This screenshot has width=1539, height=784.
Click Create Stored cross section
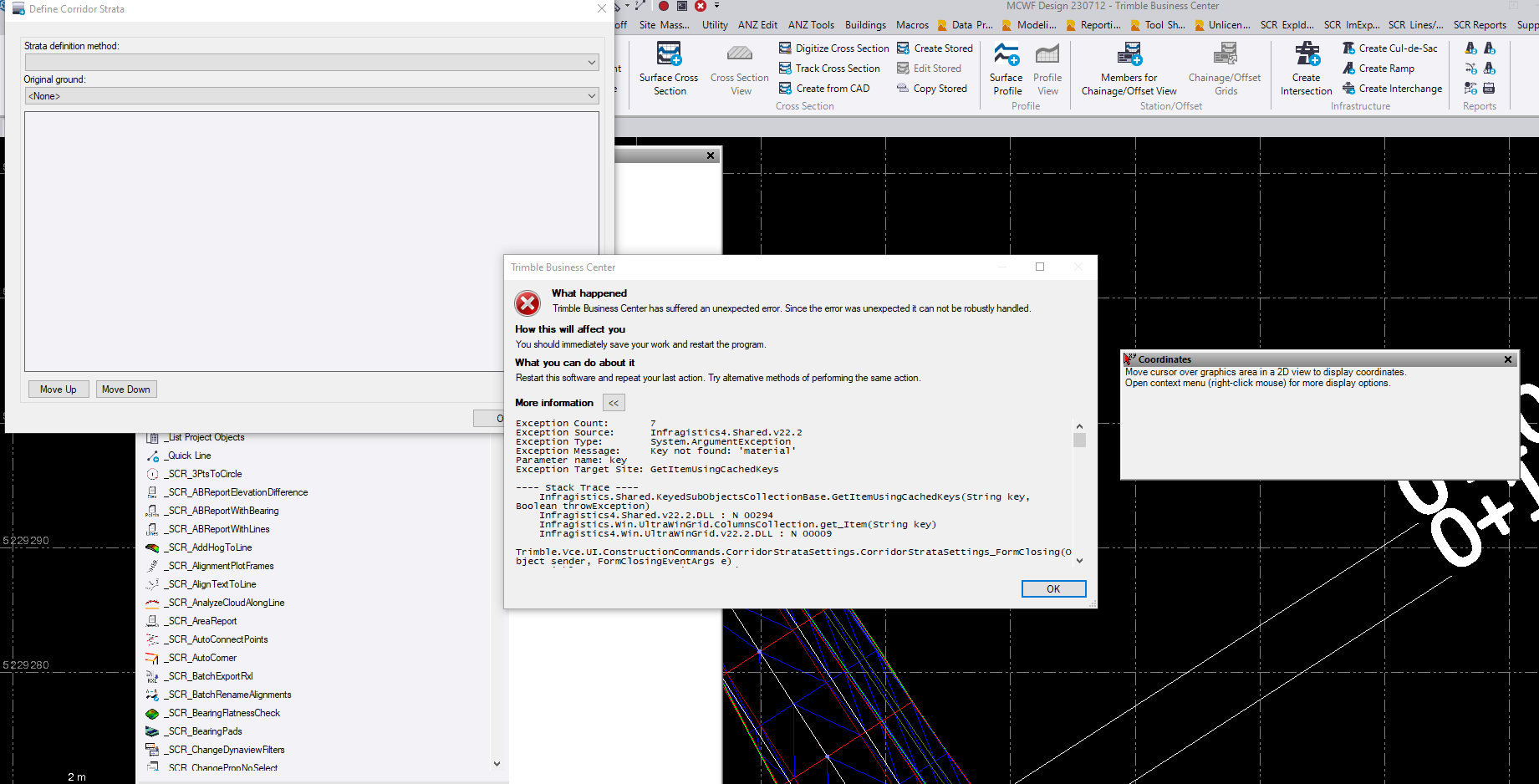click(x=935, y=48)
